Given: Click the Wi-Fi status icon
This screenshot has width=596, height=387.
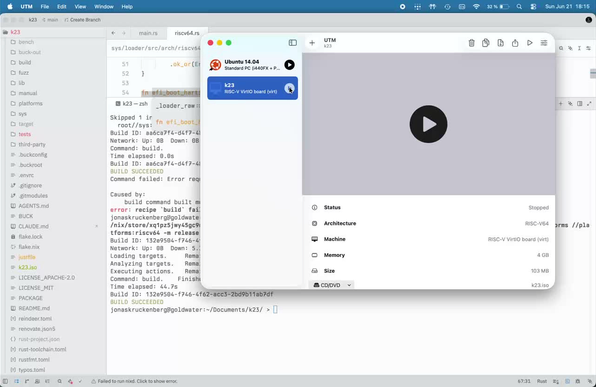Looking at the screenshot, I should pyautogui.click(x=476, y=6).
